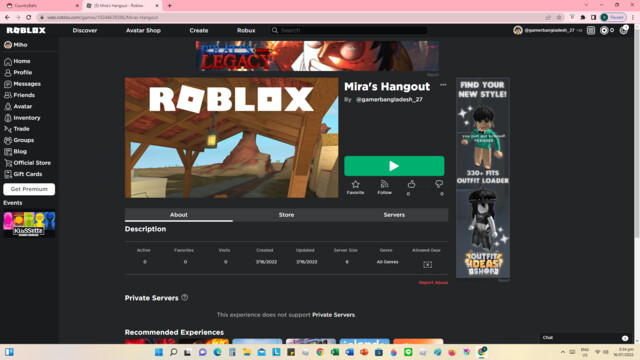Click the Pirates Legacy banner ad
The width and height of the screenshot is (640, 360).
[x=317, y=56]
